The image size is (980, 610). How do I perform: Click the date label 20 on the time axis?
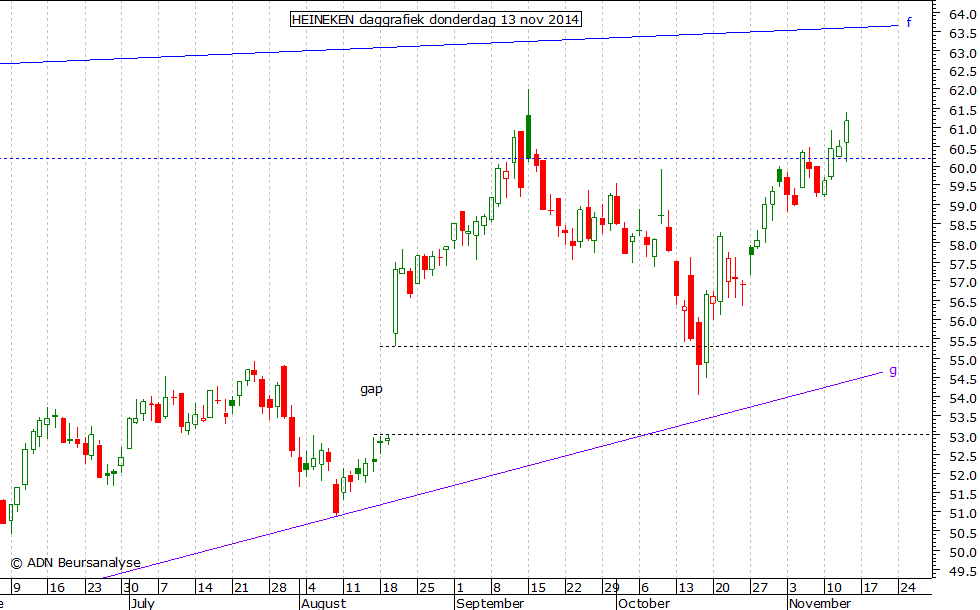[722, 588]
